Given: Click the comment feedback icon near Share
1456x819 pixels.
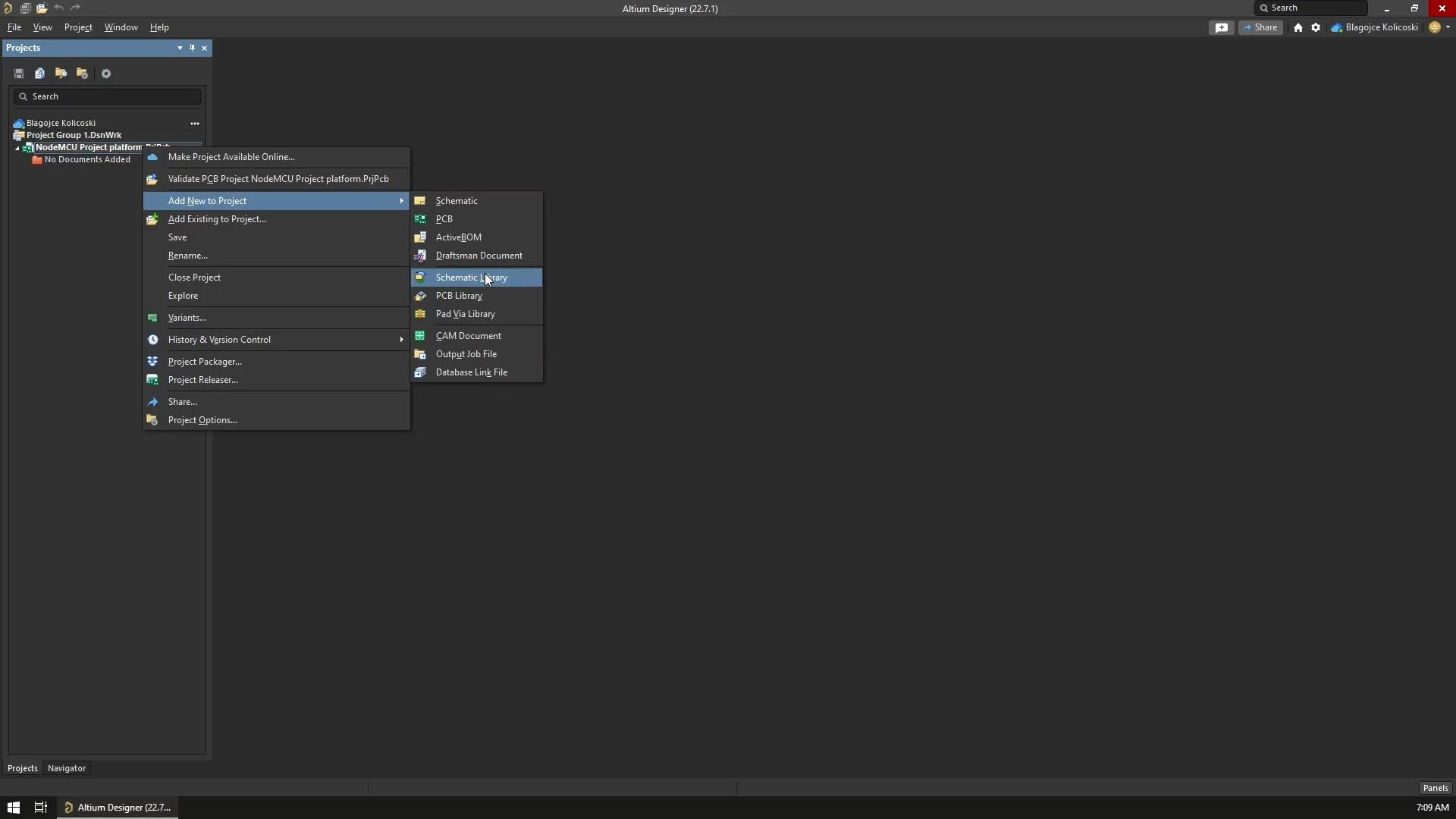Looking at the screenshot, I should point(1222,27).
